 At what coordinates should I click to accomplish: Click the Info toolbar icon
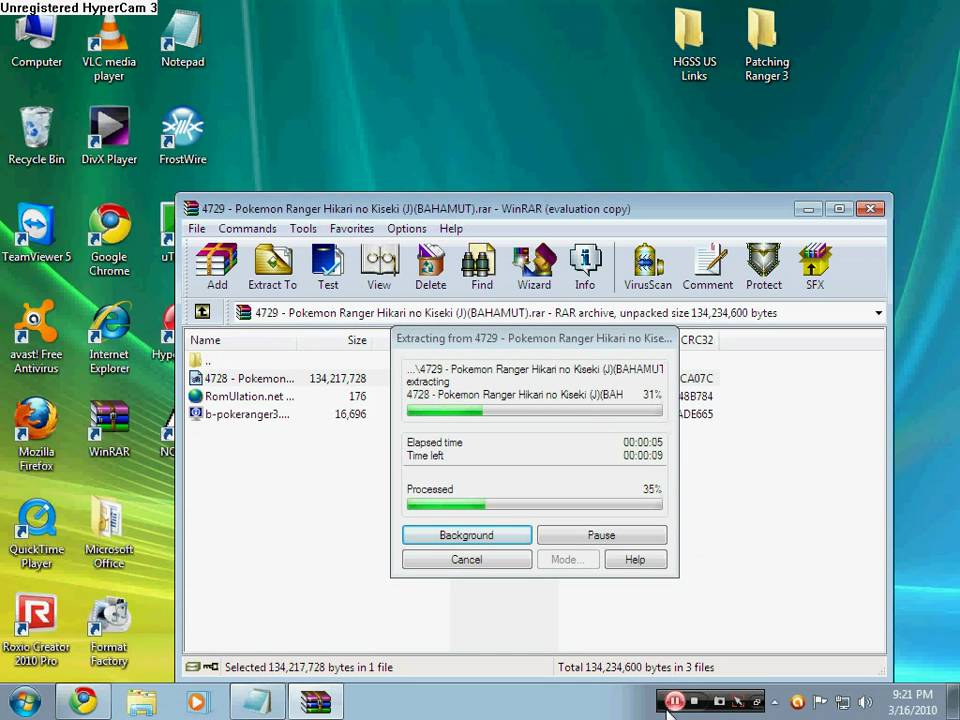tap(585, 266)
